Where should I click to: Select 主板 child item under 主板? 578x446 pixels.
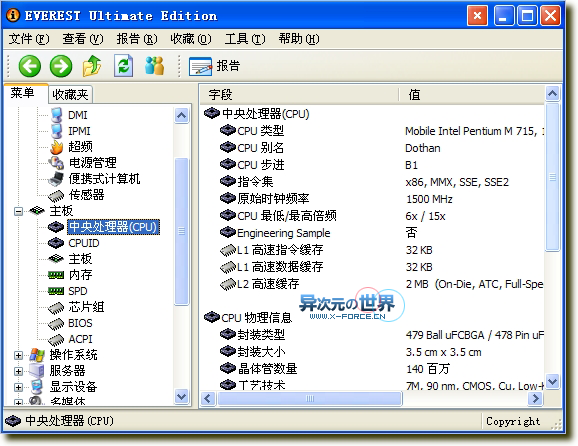[x=80, y=259]
